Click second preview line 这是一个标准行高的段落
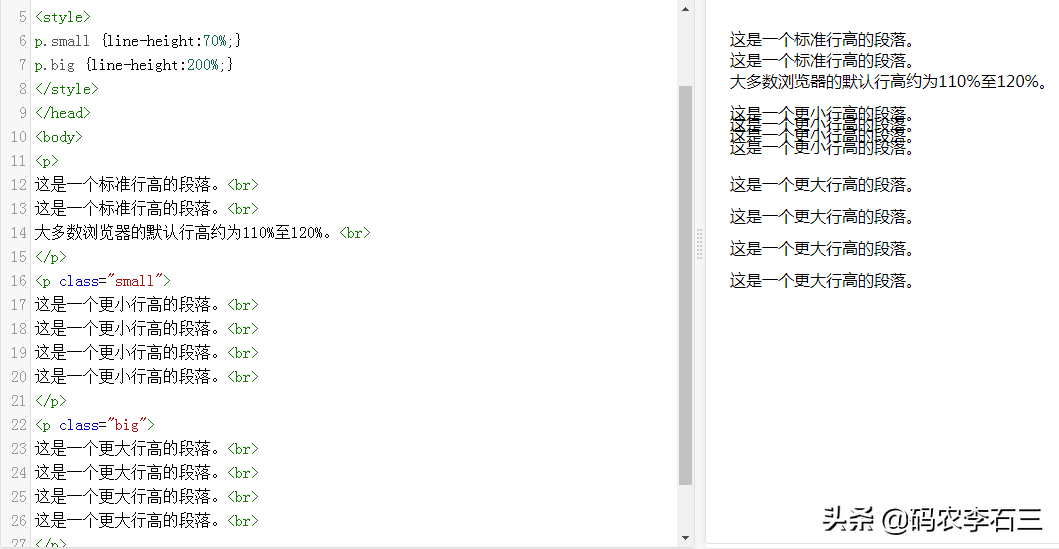Viewport: 1059px width, 549px height. pos(822,61)
